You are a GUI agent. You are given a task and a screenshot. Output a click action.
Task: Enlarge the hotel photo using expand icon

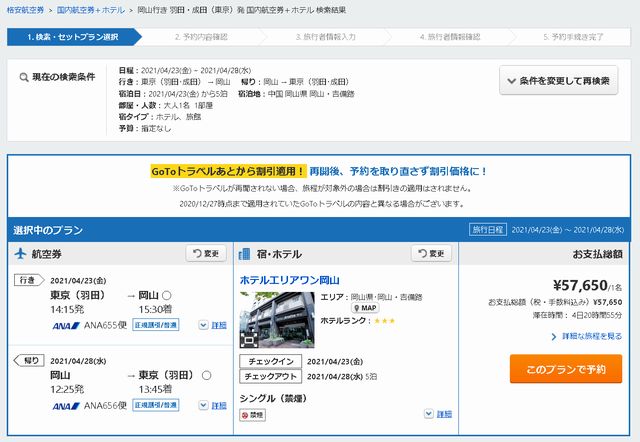pos(249,339)
